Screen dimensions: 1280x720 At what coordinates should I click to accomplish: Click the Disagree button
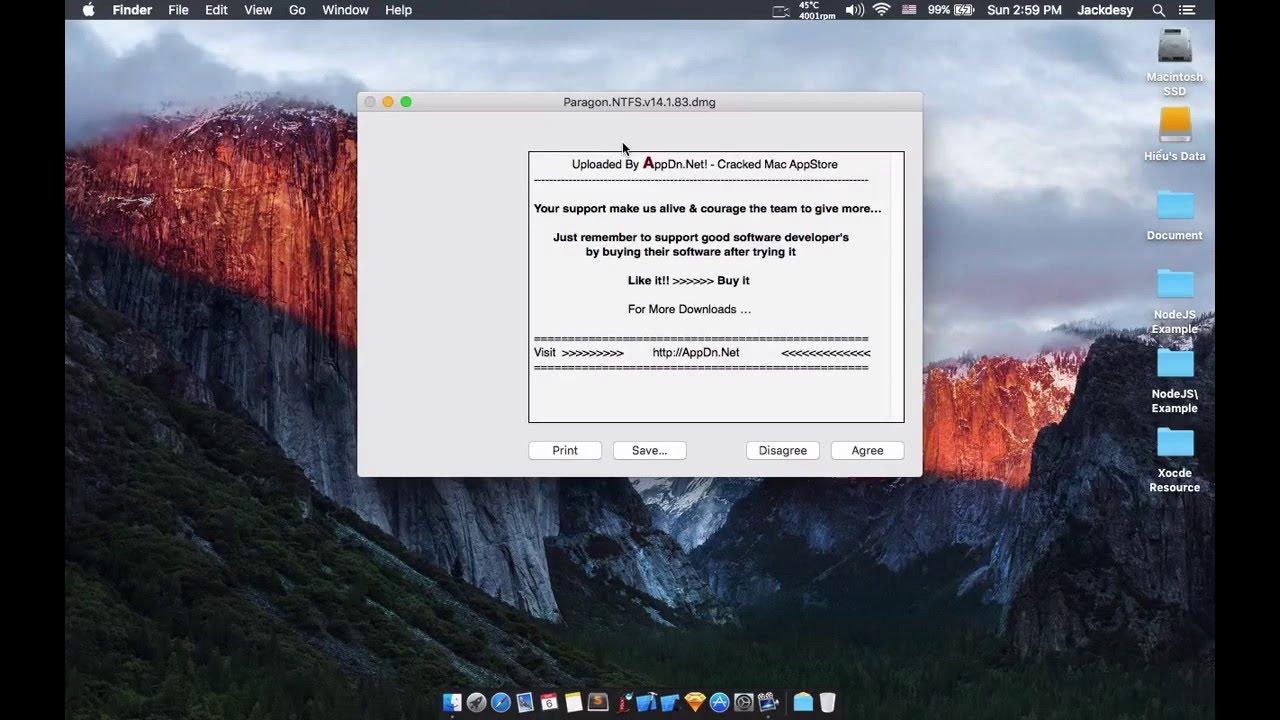click(x=783, y=451)
